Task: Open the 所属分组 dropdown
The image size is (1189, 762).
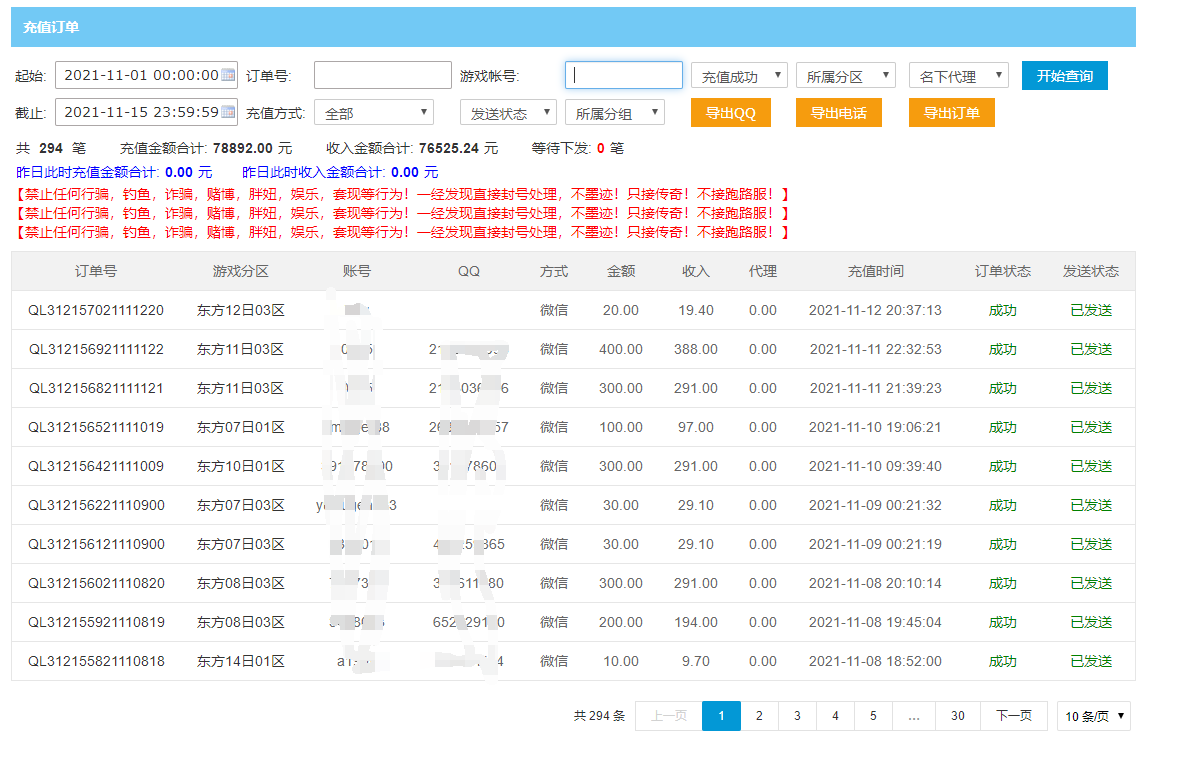Action: coord(614,113)
